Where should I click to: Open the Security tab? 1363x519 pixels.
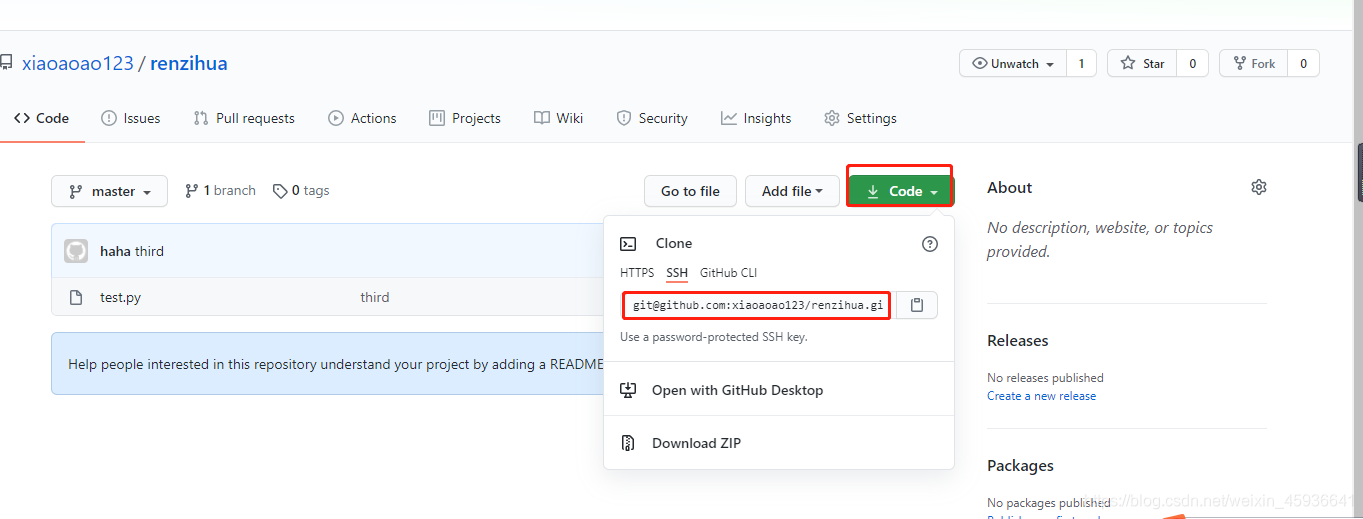click(x=652, y=118)
